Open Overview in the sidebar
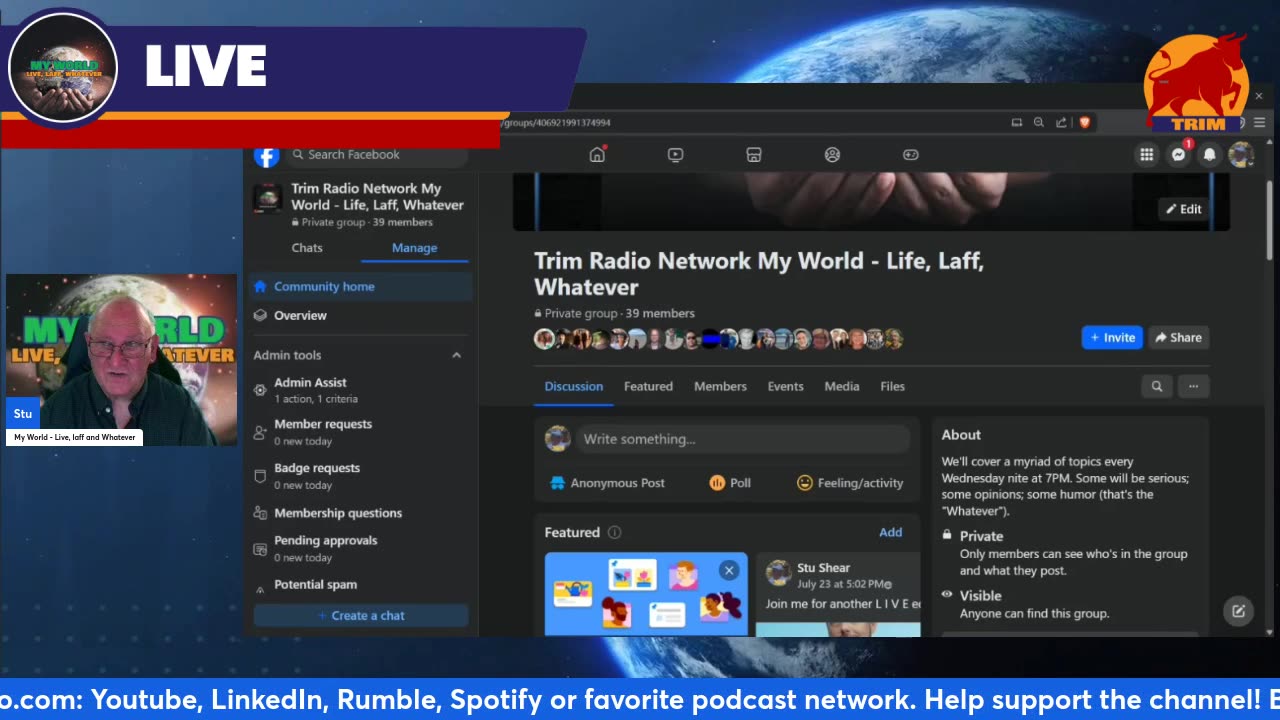Screen dimensions: 1280x720 361,315
